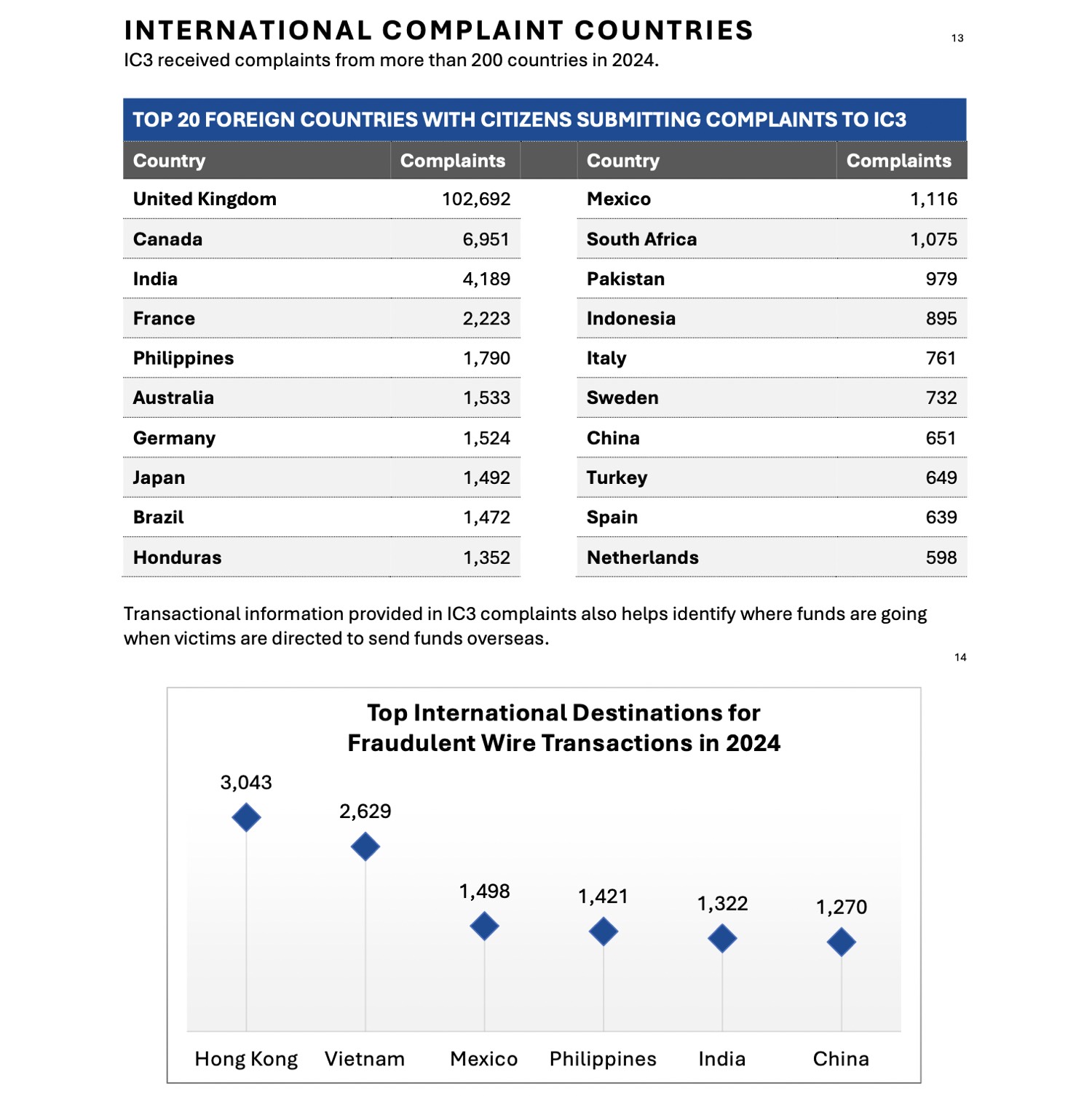Select the United Kingdom table row
Image resolution: width=1092 pixels, height=1096 pixels.
[x=322, y=199]
